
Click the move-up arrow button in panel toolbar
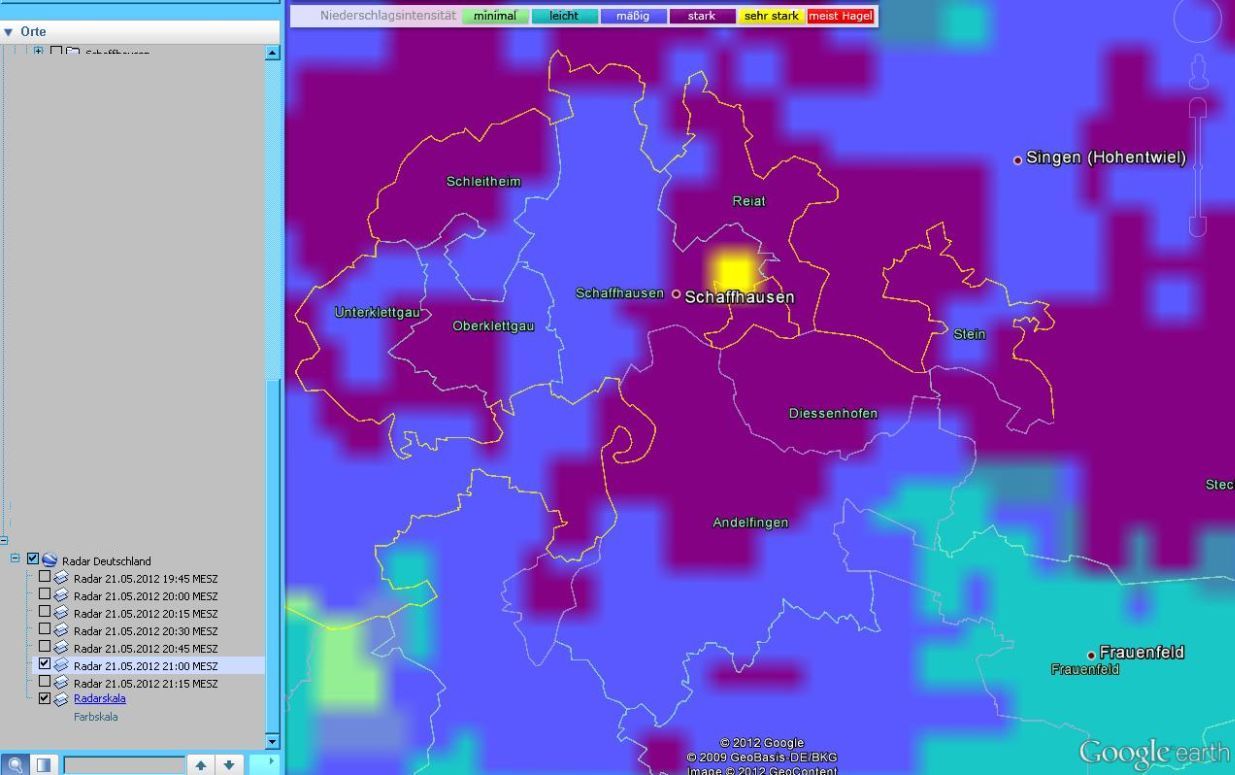[203, 765]
